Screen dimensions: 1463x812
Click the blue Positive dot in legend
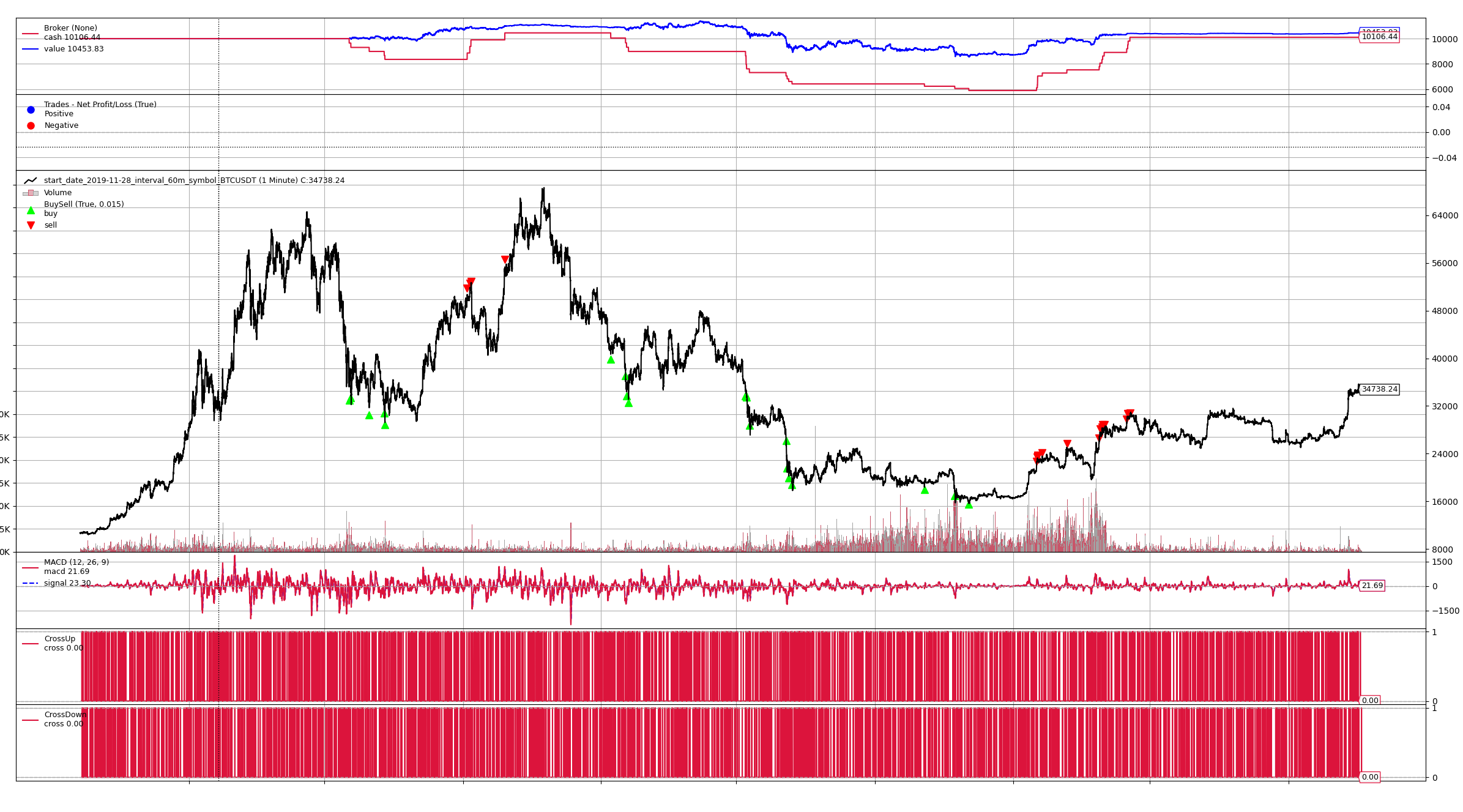click(31, 110)
